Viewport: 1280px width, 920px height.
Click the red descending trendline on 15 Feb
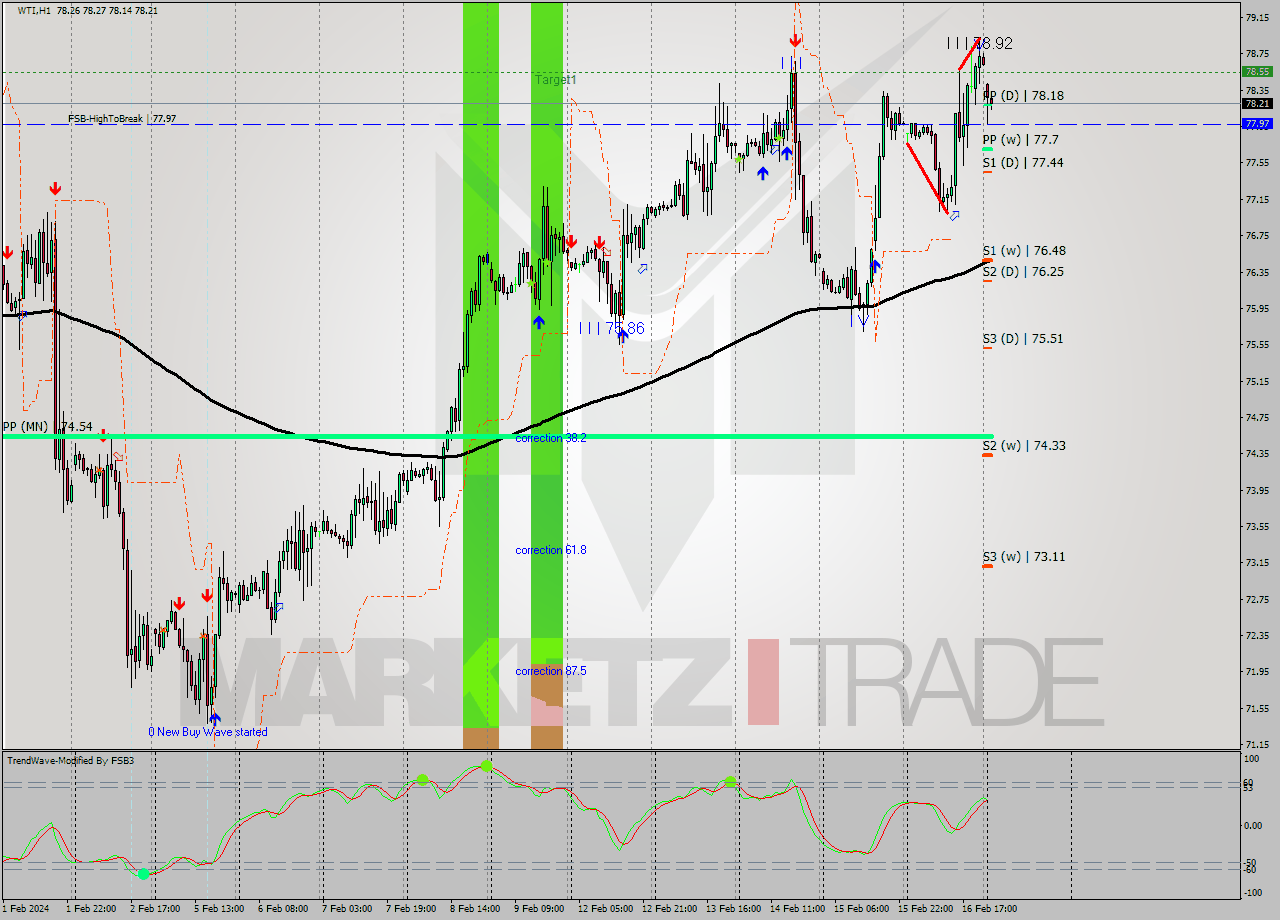click(x=926, y=178)
